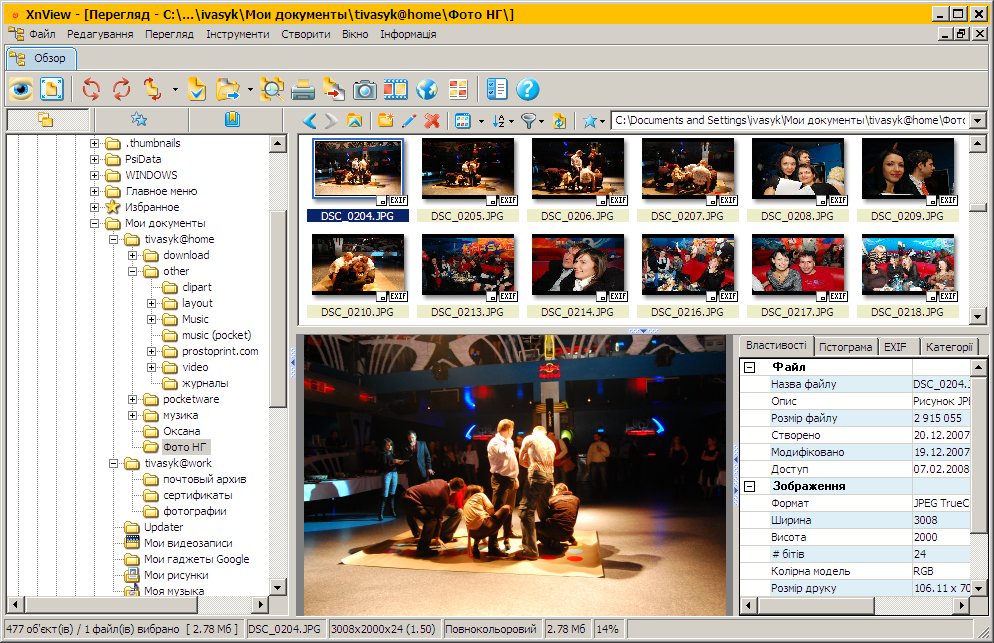Select the Оксана folder
The height and width of the screenshot is (643, 994).
point(181,431)
